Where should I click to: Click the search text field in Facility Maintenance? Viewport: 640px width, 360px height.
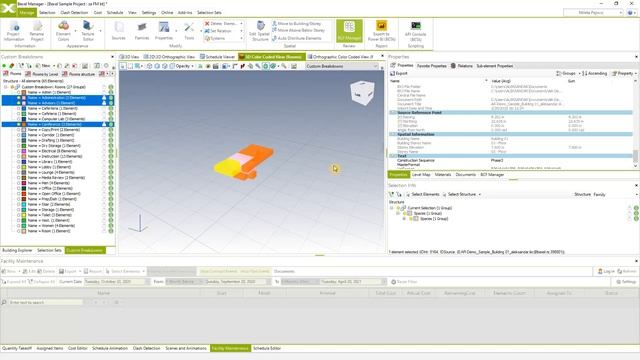pyautogui.click(x=45, y=302)
